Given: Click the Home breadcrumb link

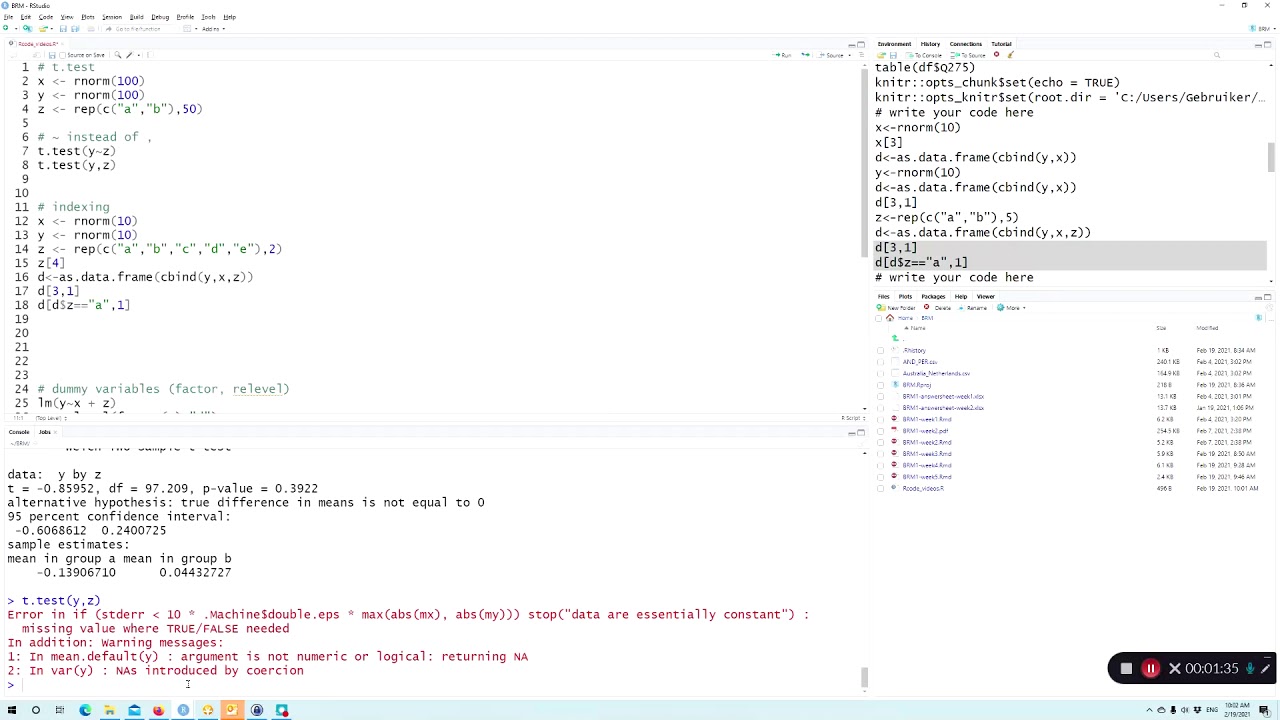Looking at the screenshot, I should click(x=904, y=318).
